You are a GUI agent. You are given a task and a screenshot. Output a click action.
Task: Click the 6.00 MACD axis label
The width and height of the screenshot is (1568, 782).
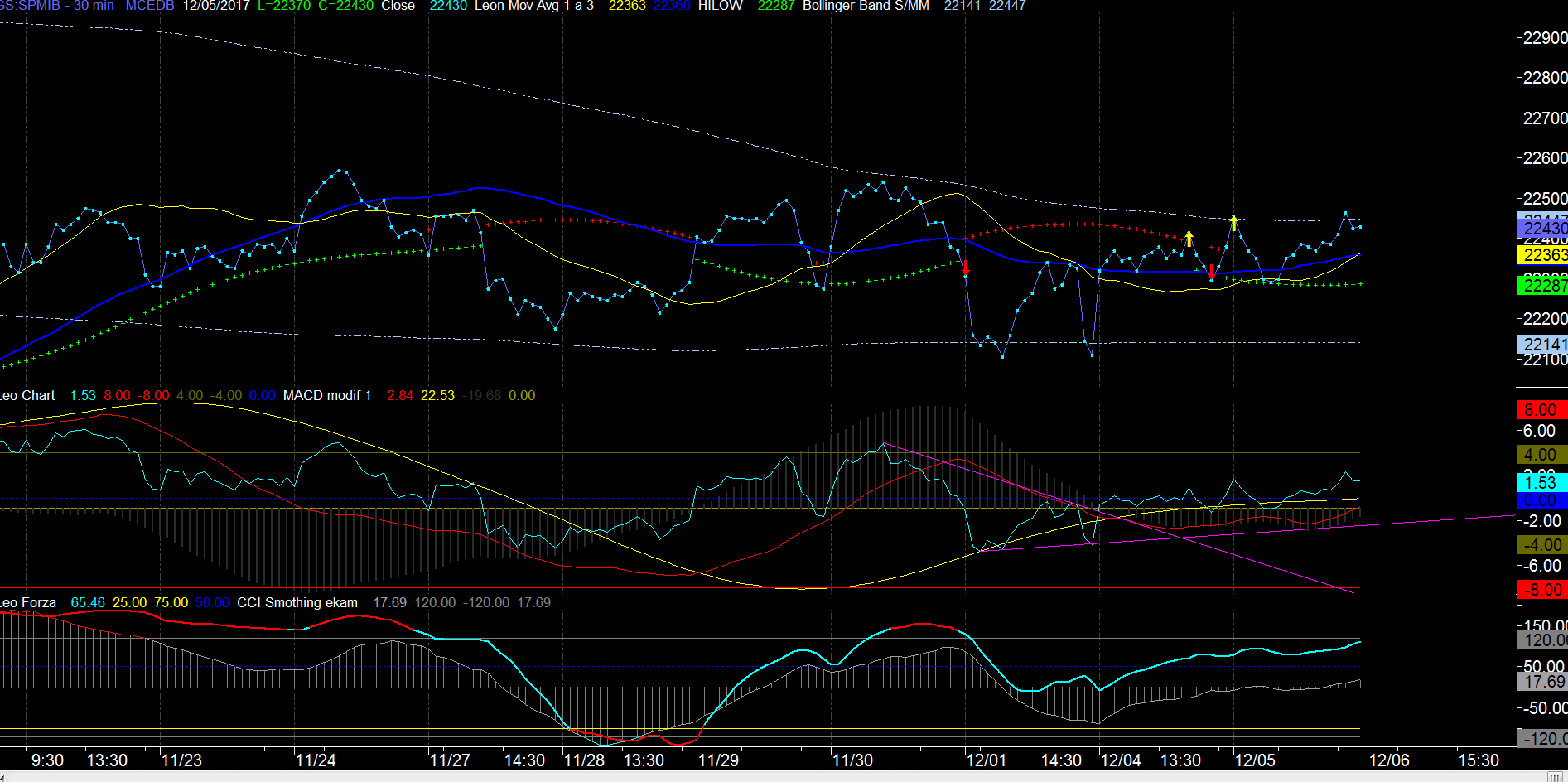pos(1540,431)
